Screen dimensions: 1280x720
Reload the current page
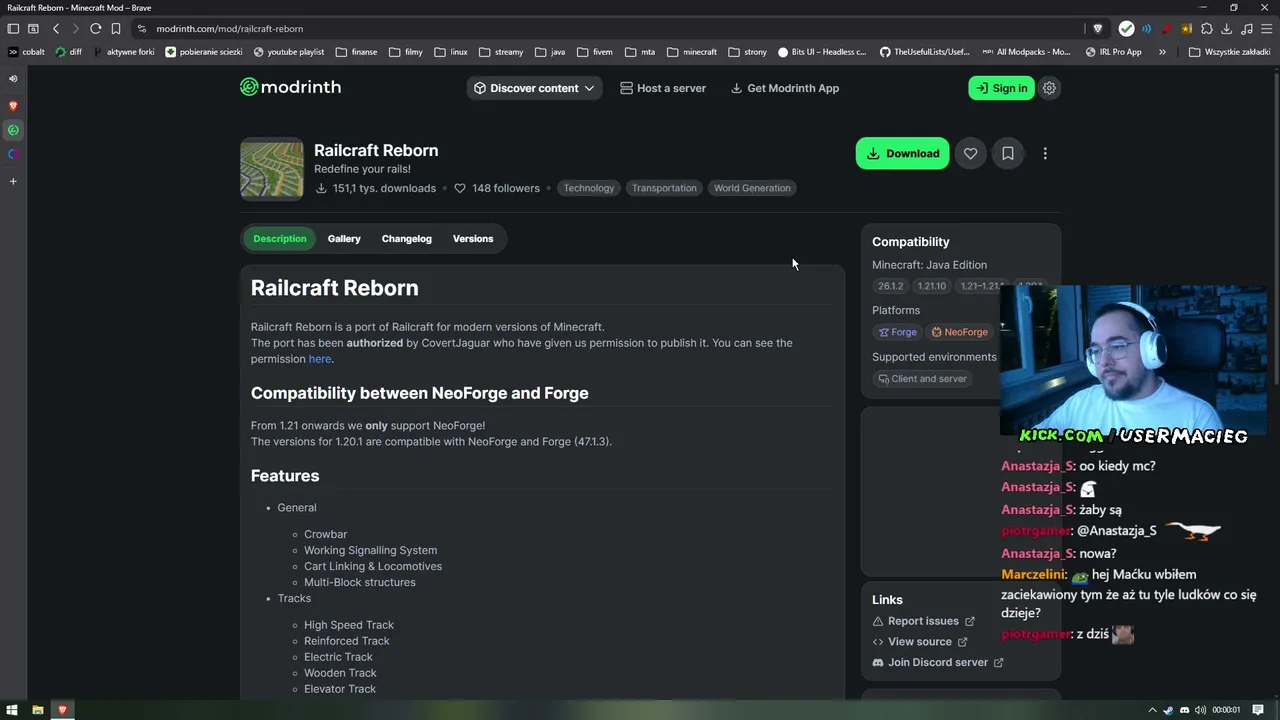(x=95, y=29)
